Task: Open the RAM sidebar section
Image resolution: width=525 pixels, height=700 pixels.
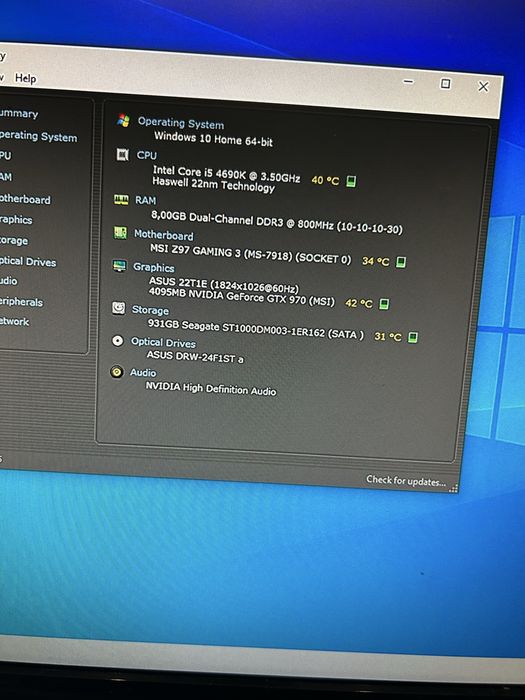Action: click(x=6, y=177)
